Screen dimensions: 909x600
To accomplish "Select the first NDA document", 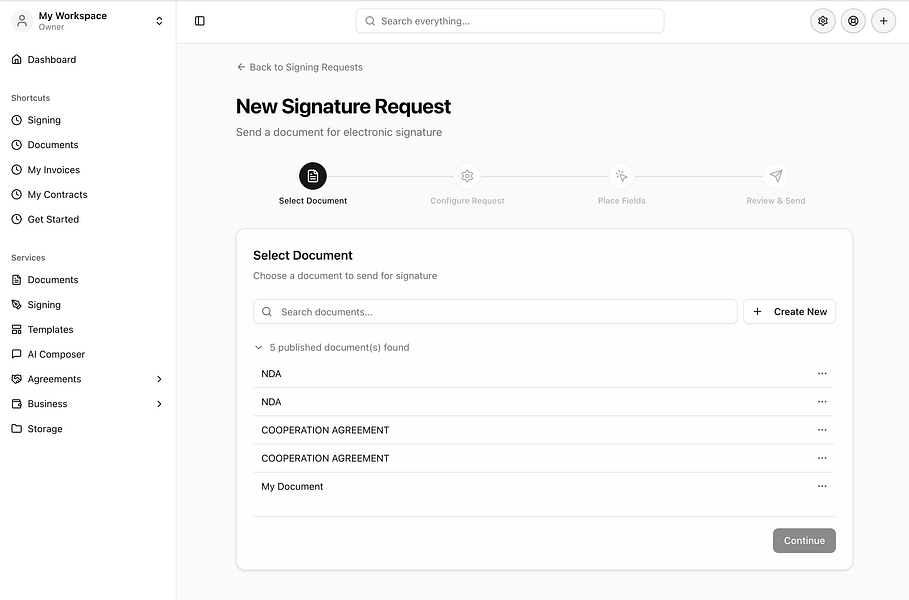I will click(x=543, y=374).
